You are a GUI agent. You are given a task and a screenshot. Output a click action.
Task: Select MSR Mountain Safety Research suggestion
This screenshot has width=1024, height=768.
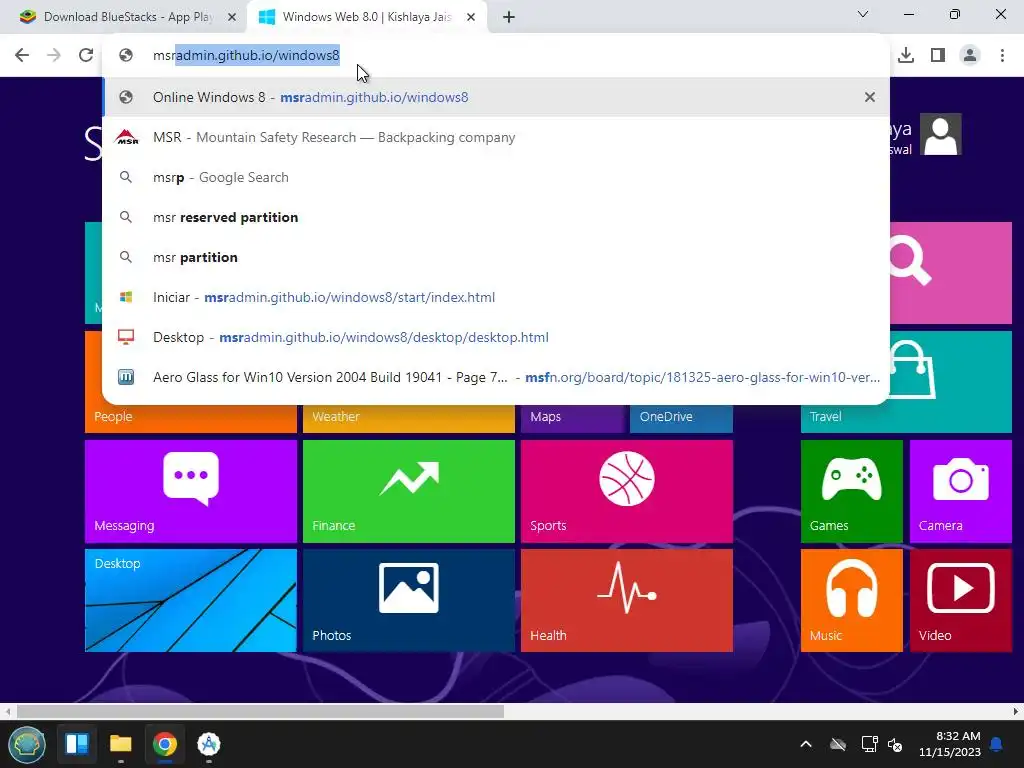[x=496, y=137]
